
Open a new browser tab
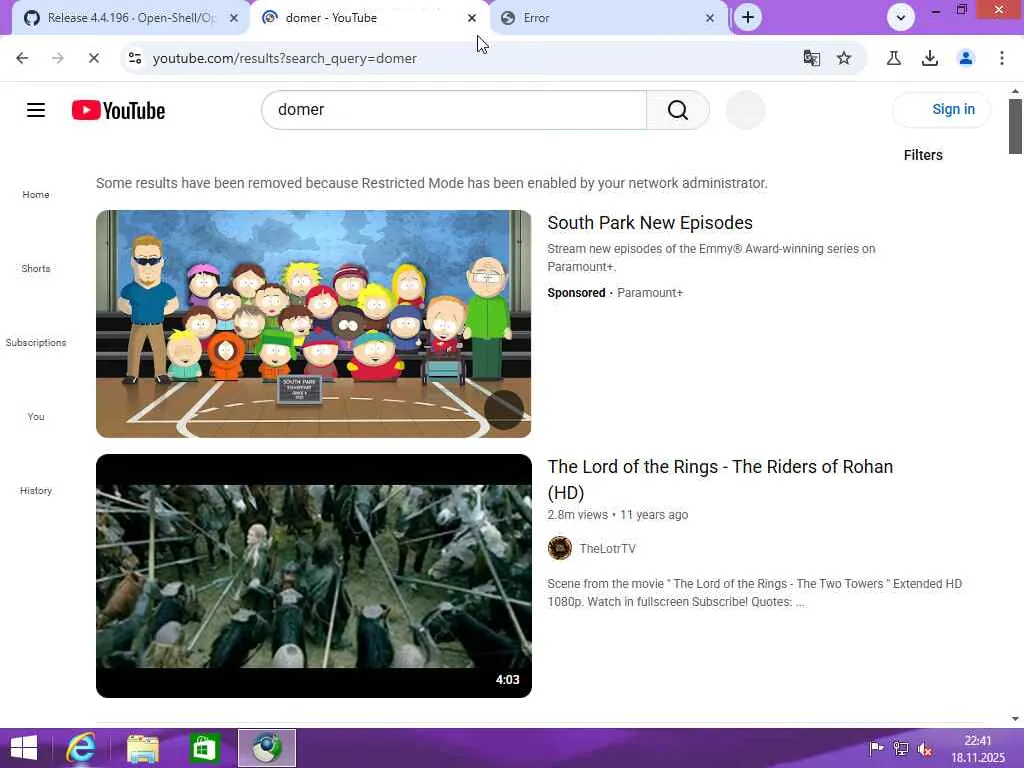[748, 18]
